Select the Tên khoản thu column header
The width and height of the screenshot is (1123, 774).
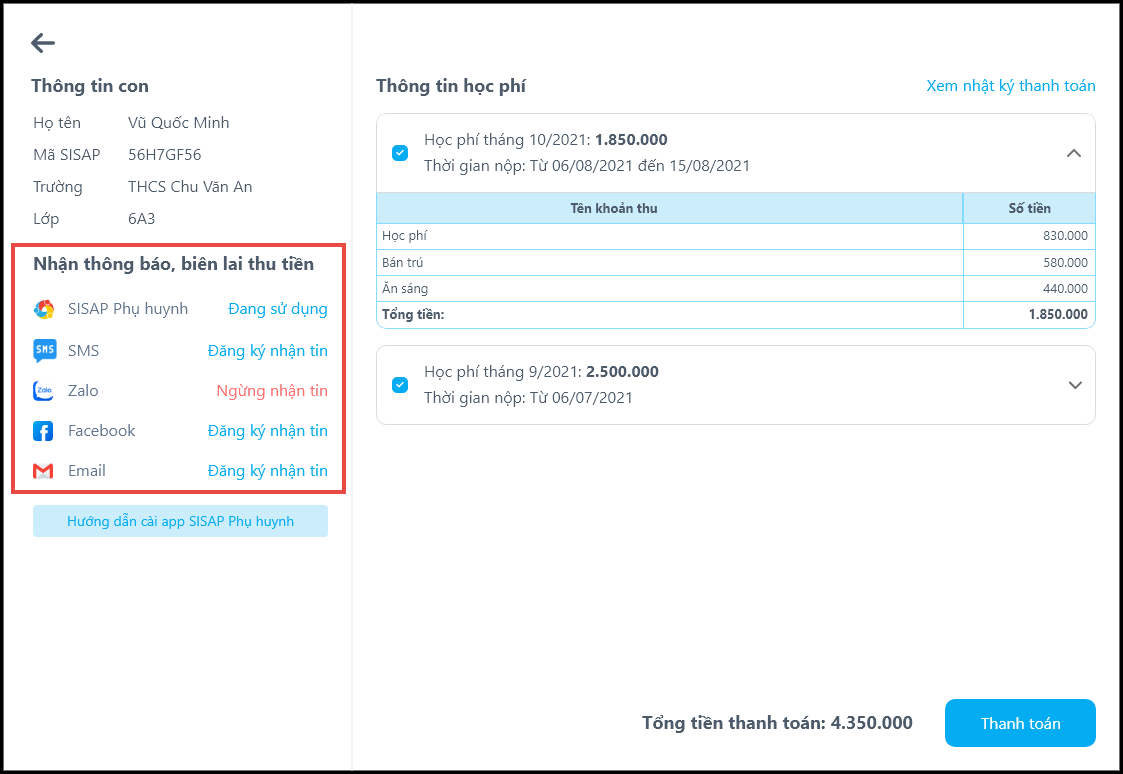click(x=670, y=208)
